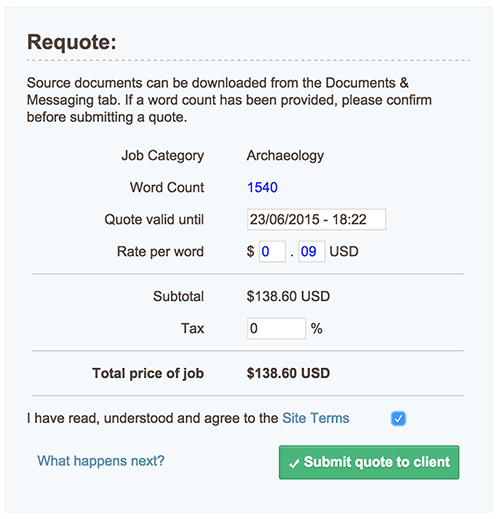500x519 pixels.
Task: Click the Quote valid until label
Action: coord(154,220)
